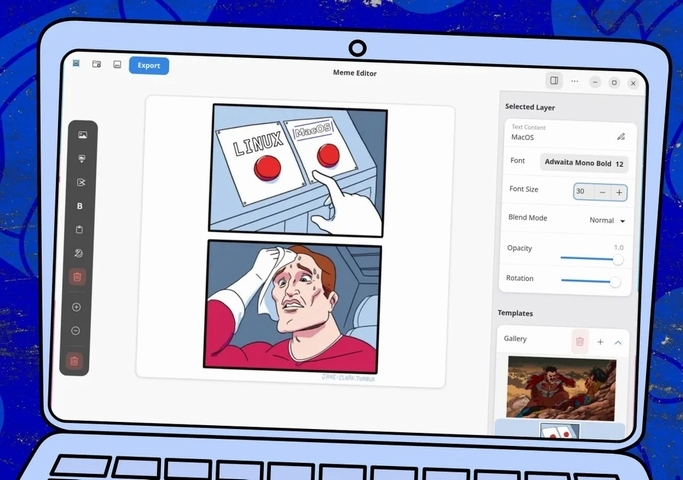Toggle the sidebar panel button in the header
This screenshot has width=683, height=480.
[554, 81]
